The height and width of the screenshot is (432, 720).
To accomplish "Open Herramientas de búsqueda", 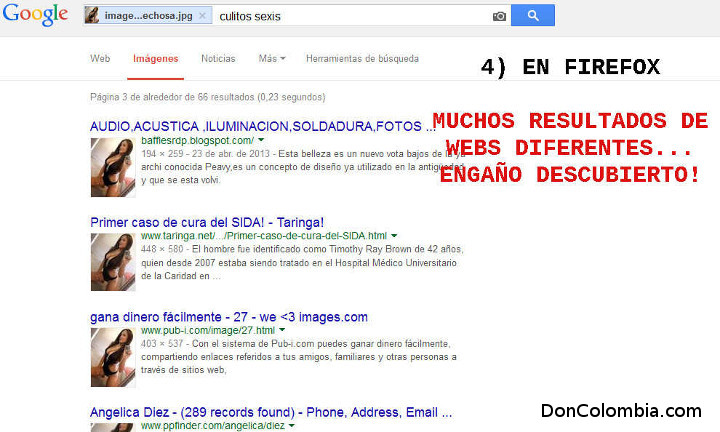I will [x=362, y=59].
